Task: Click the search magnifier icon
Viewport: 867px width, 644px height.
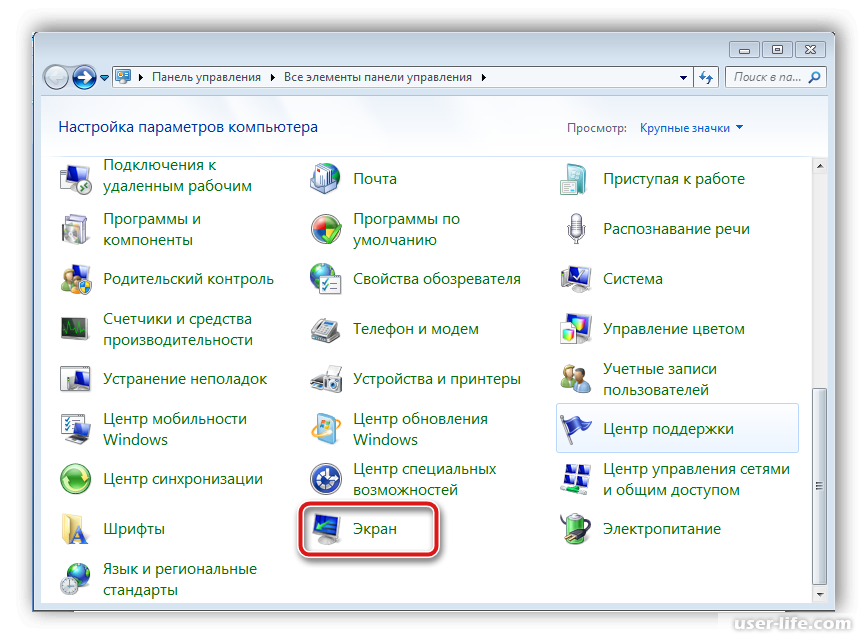Action: [x=814, y=77]
